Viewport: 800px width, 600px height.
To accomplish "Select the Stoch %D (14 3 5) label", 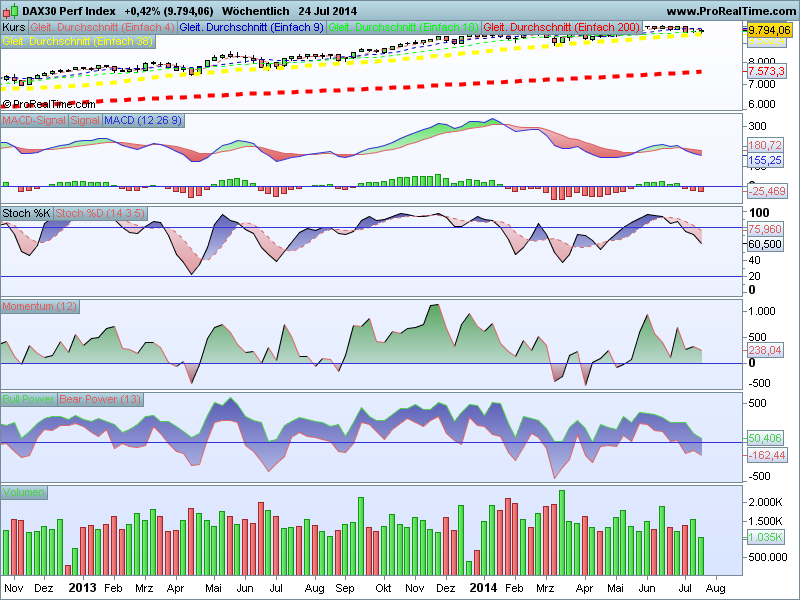I will (100, 213).
